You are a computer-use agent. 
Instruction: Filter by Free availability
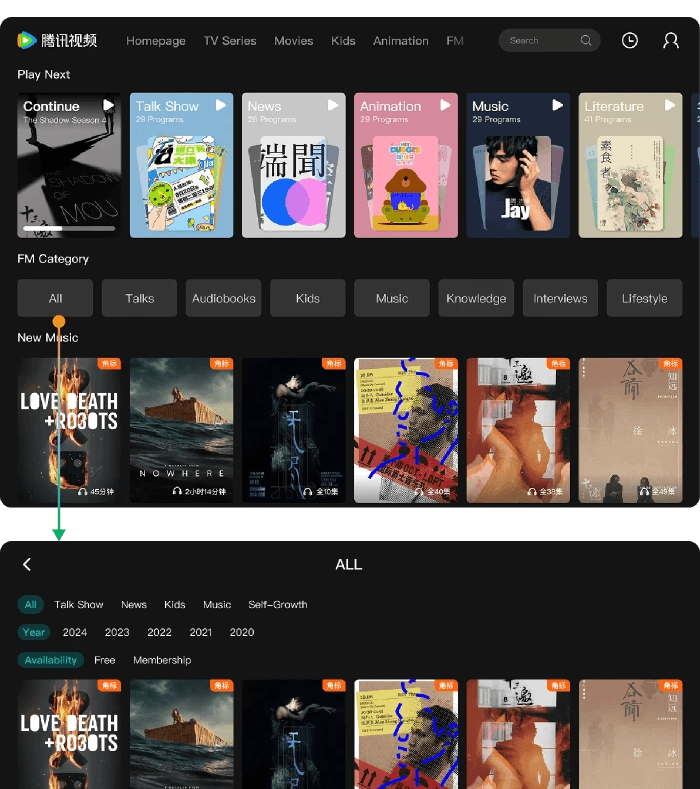tap(105, 660)
